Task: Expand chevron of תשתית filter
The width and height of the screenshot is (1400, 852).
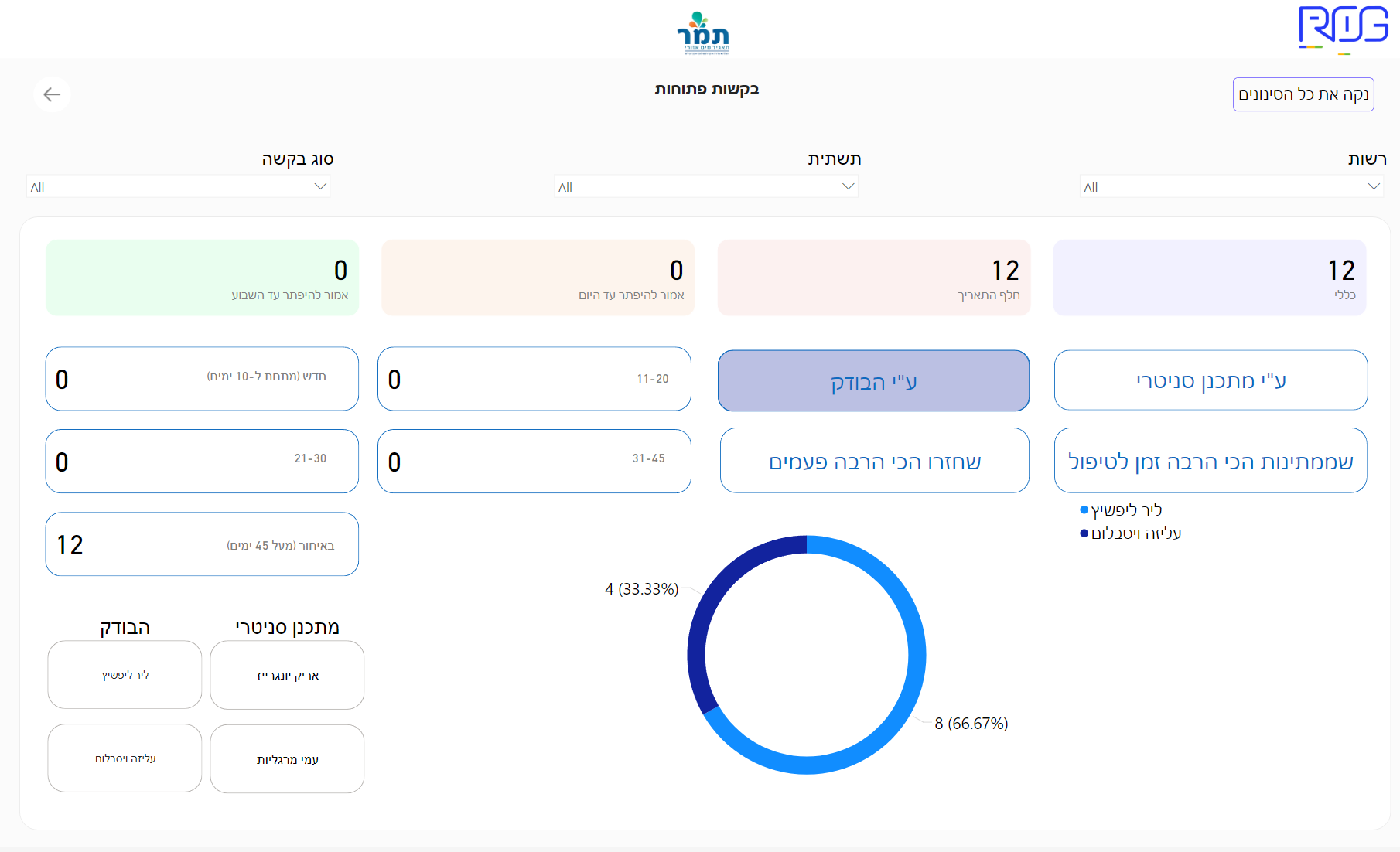Action: [x=849, y=186]
